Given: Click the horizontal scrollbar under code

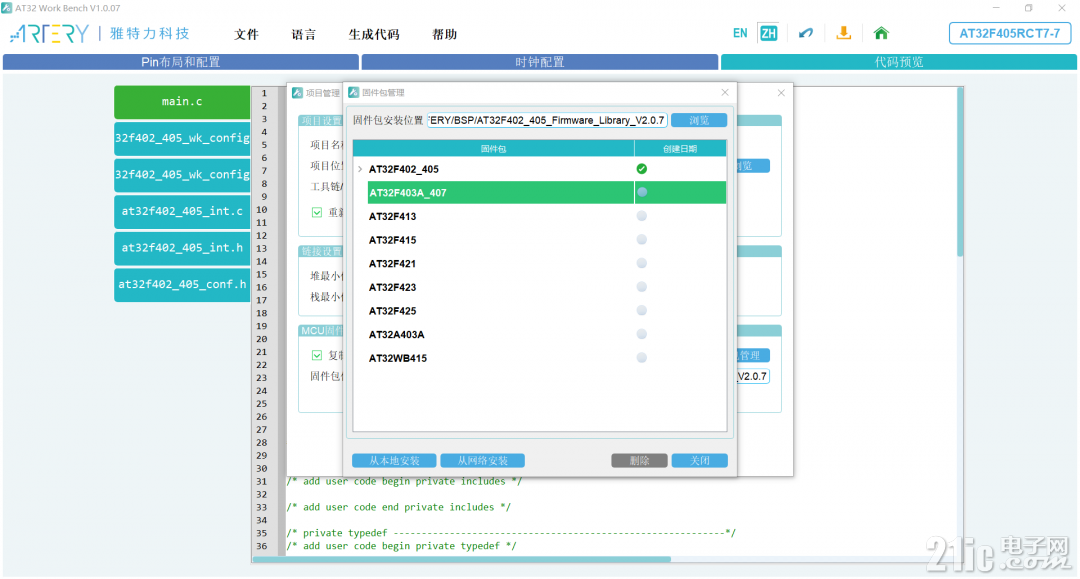Looking at the screenshot, I should pos(461,559).
